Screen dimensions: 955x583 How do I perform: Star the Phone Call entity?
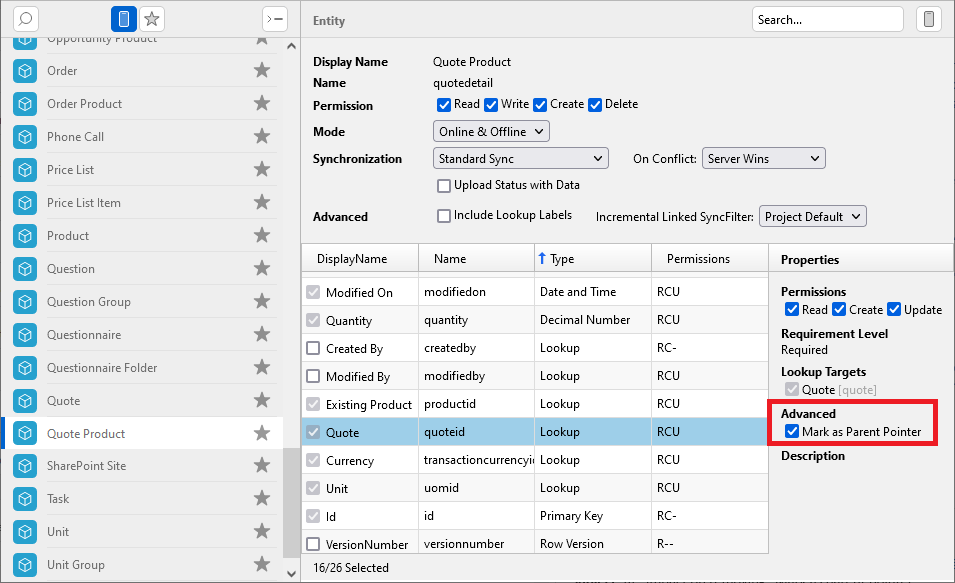(262, 137)
